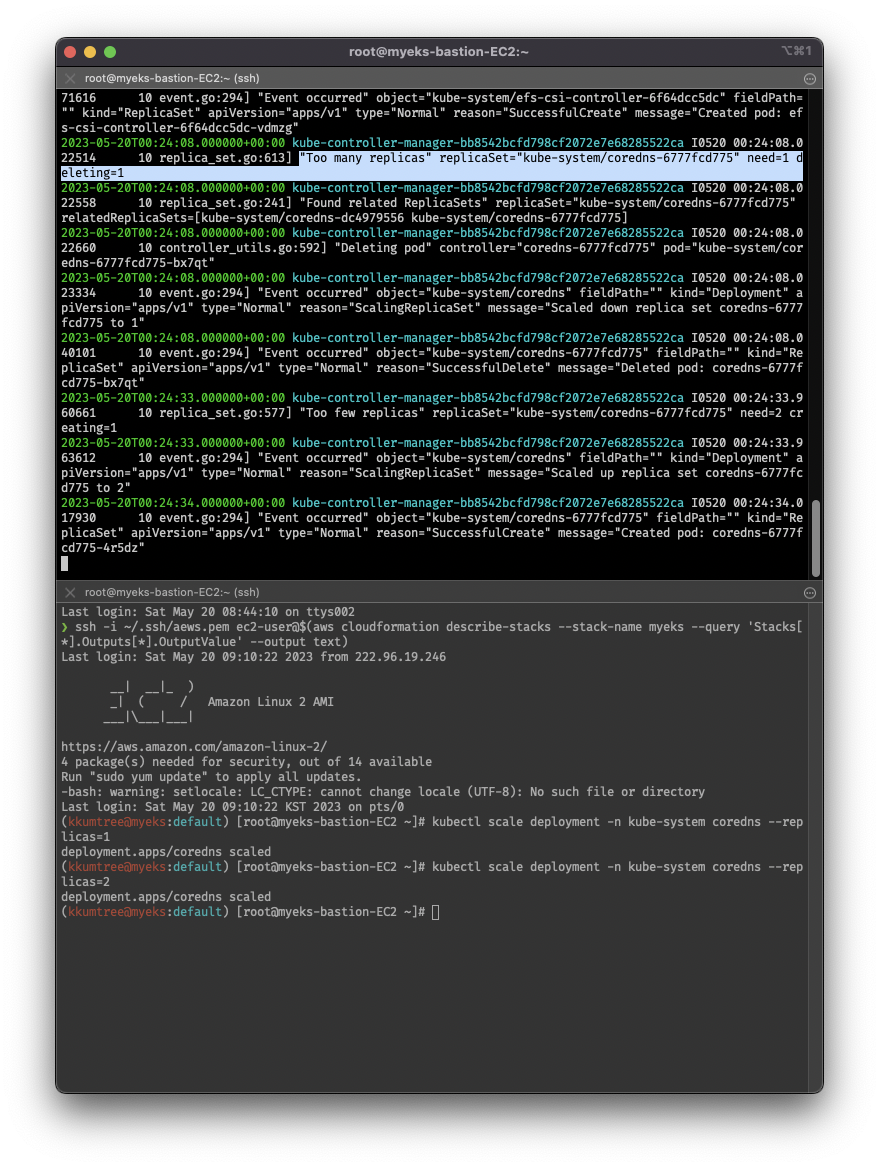Click 2023-05-20T00:24:34 timestamp in log

point(173,503)
